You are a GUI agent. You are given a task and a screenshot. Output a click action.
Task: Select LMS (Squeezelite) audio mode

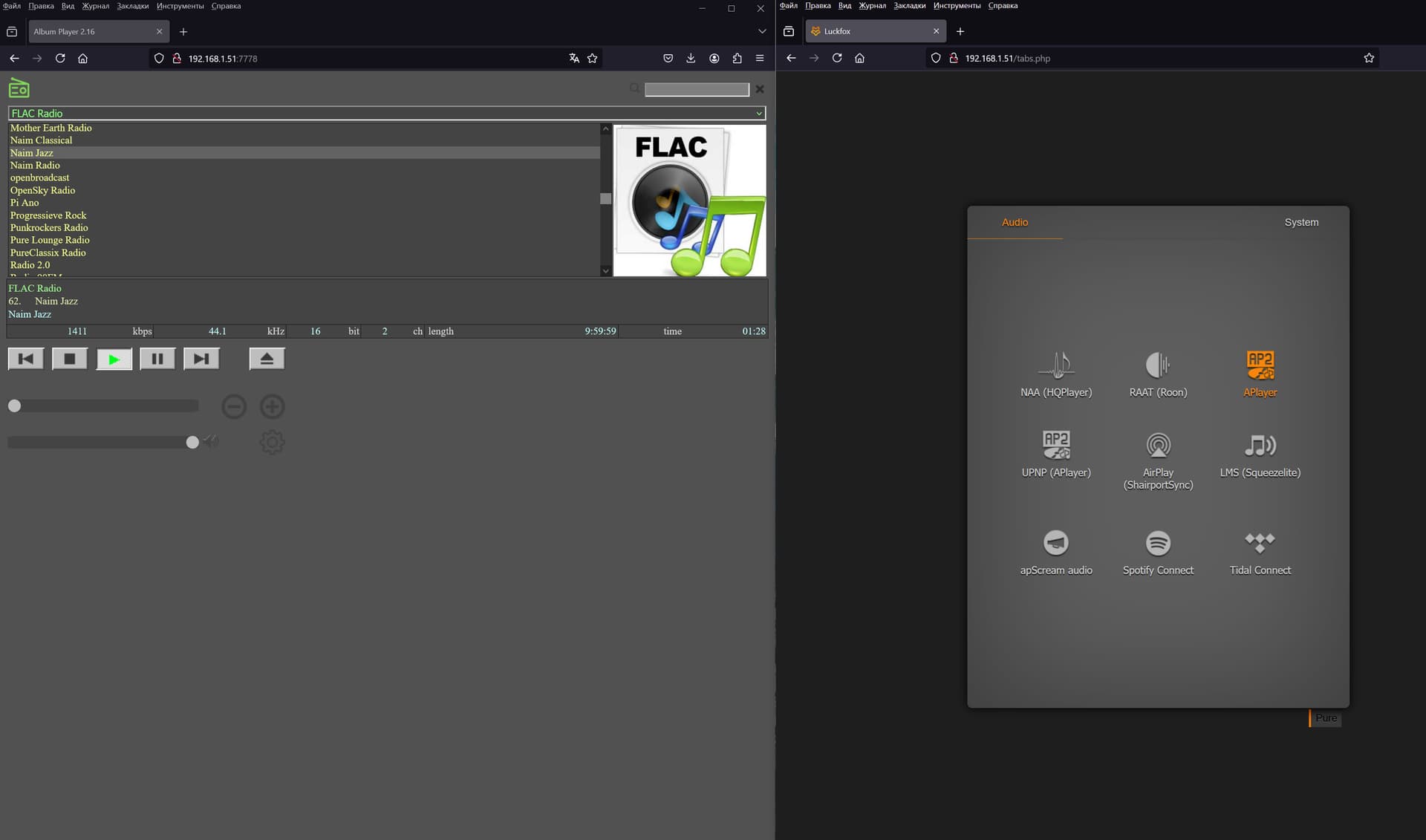tap(1260, 446)
